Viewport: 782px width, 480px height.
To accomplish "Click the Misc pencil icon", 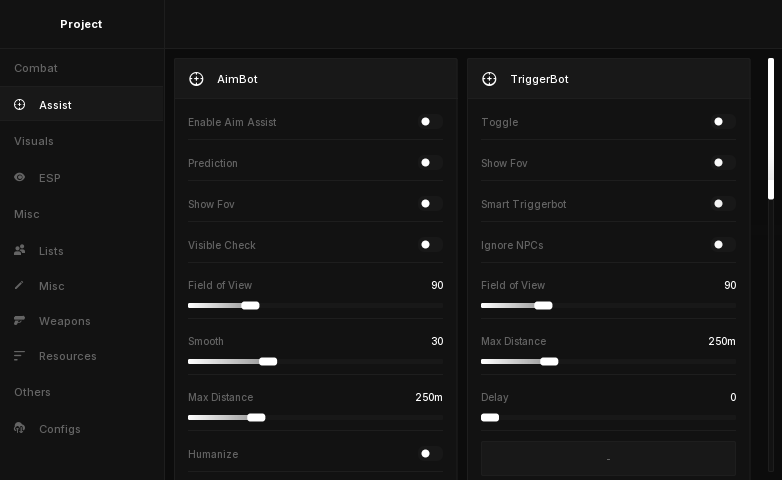I will click(x=20, y=286).
